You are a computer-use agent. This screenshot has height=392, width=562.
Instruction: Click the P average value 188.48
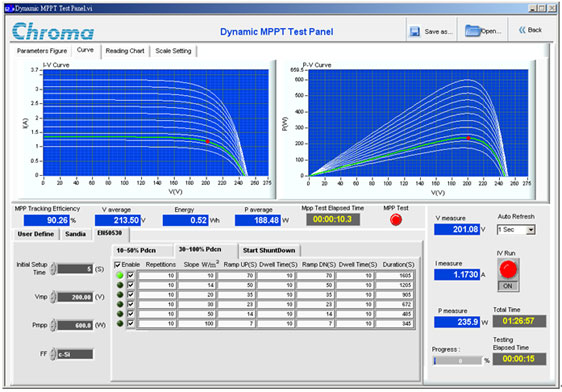click(258, 220)
